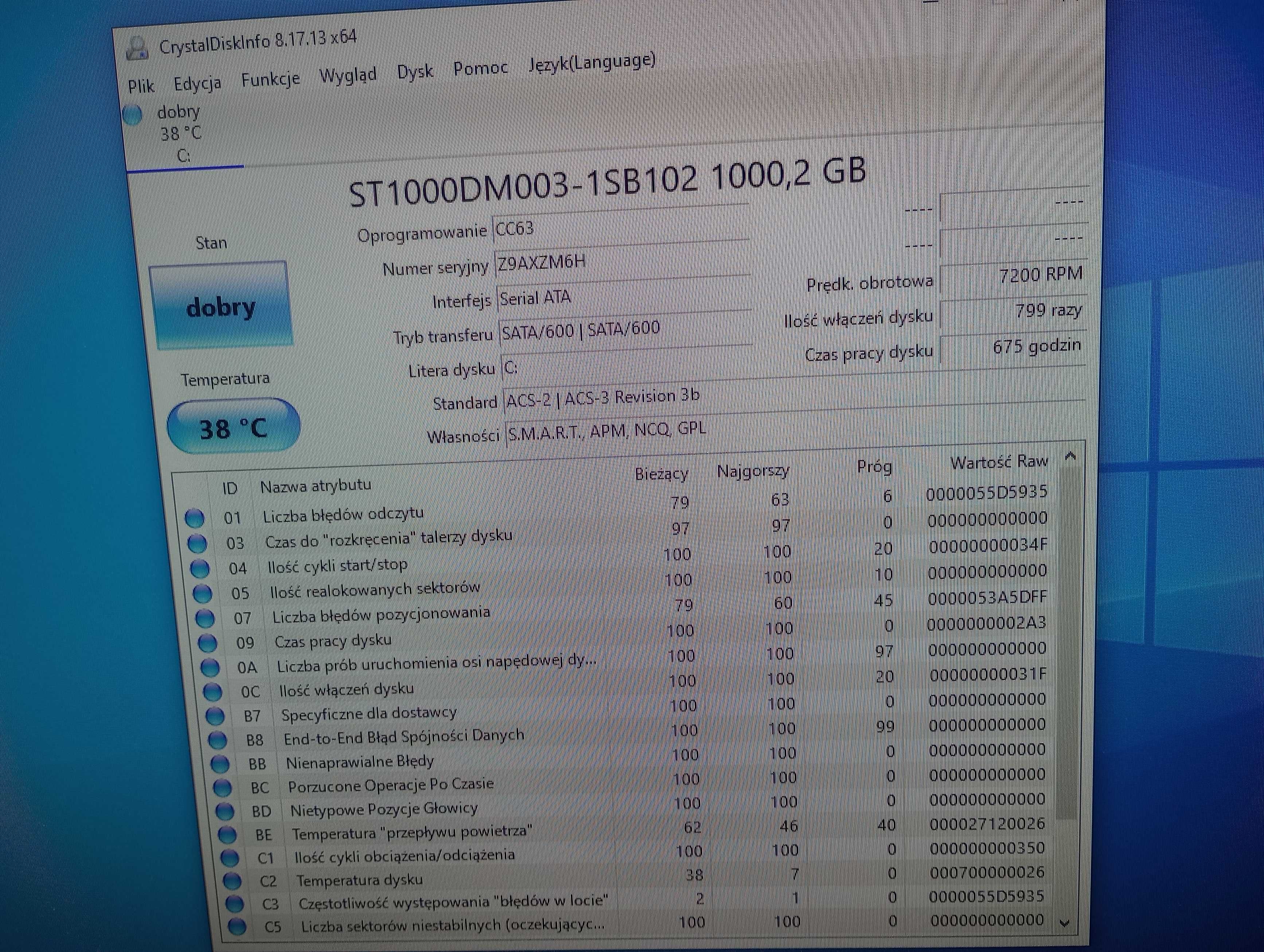
Task: Open the Funkcje menu
Action: 270,79
